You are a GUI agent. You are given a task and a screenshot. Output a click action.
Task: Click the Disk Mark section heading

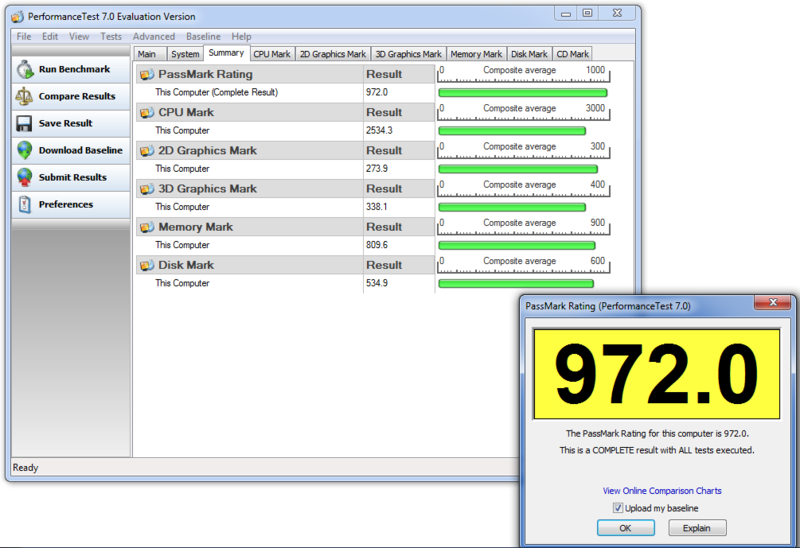click(186, 265)
